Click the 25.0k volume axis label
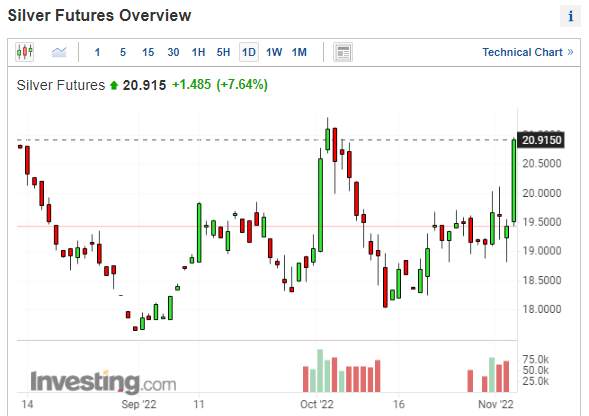Screen dimensions: 589x416 coord(536,381)
